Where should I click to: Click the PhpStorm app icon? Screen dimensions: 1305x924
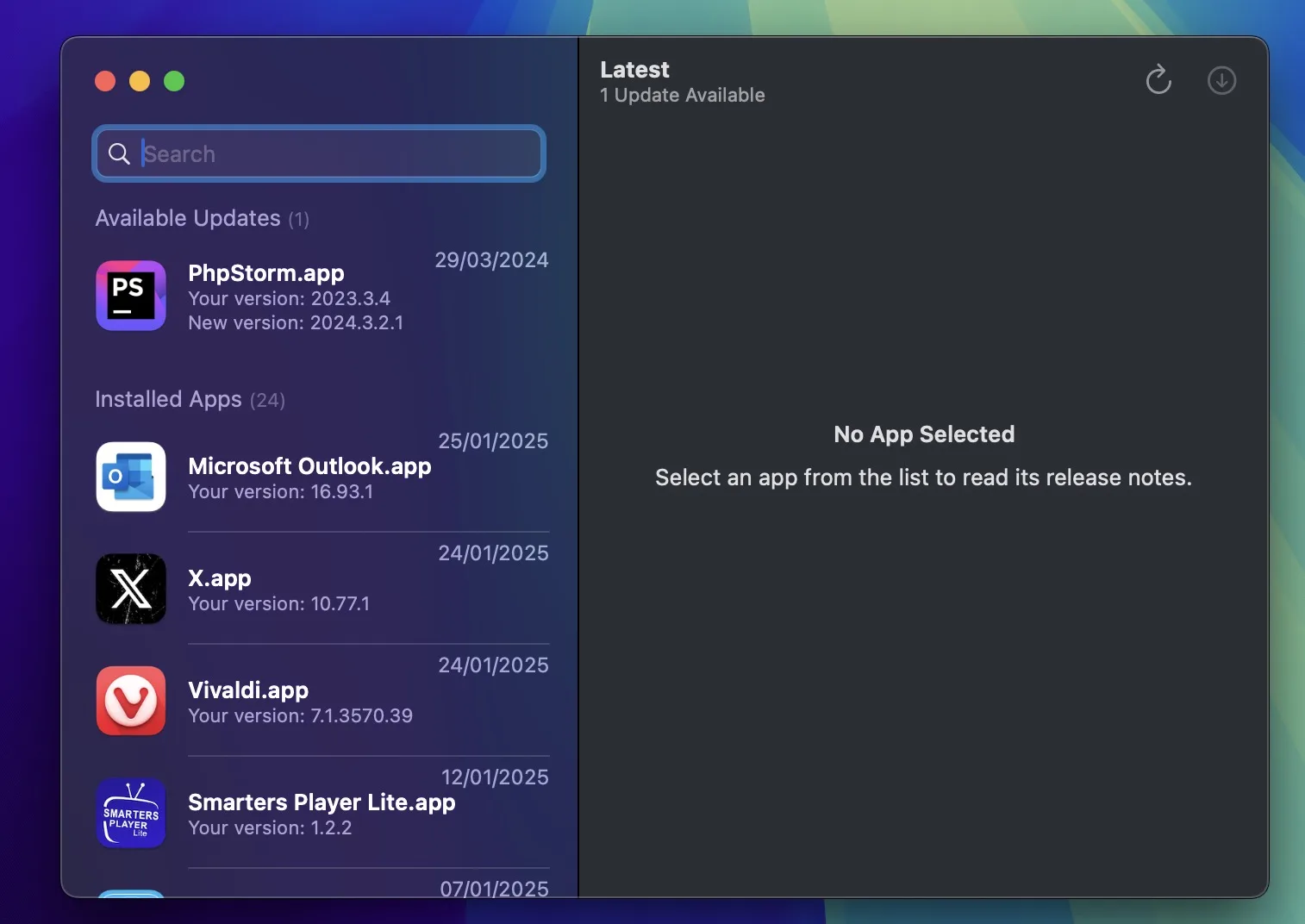click(131, 296)
